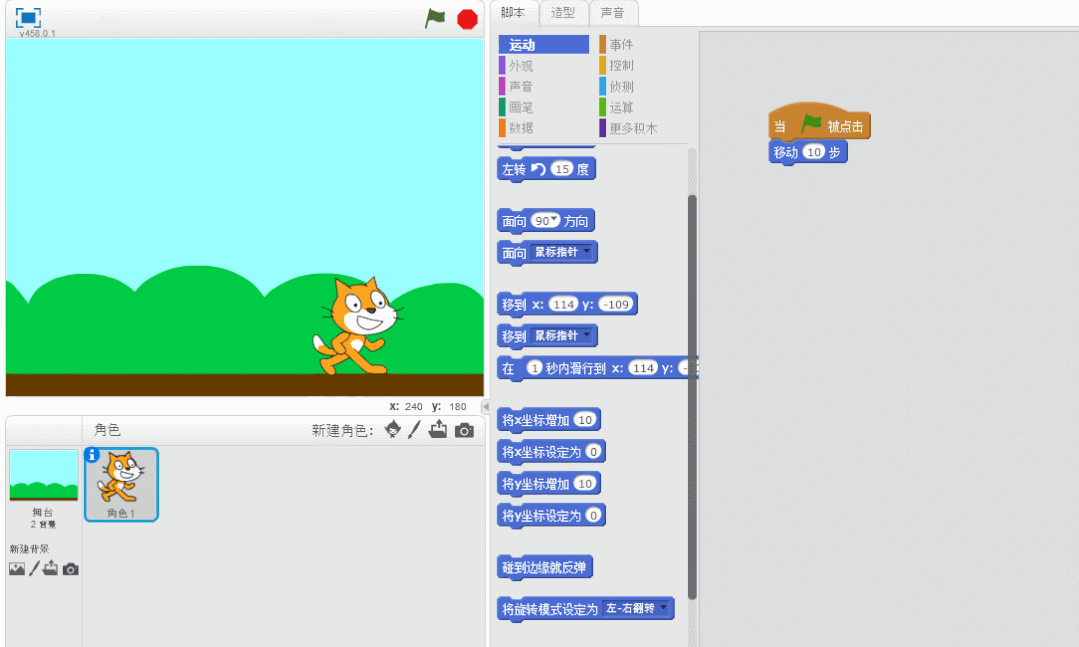Click value 10 in 将y坐标增加 block
The image size is (1079, 647).
tap(585, 484)
